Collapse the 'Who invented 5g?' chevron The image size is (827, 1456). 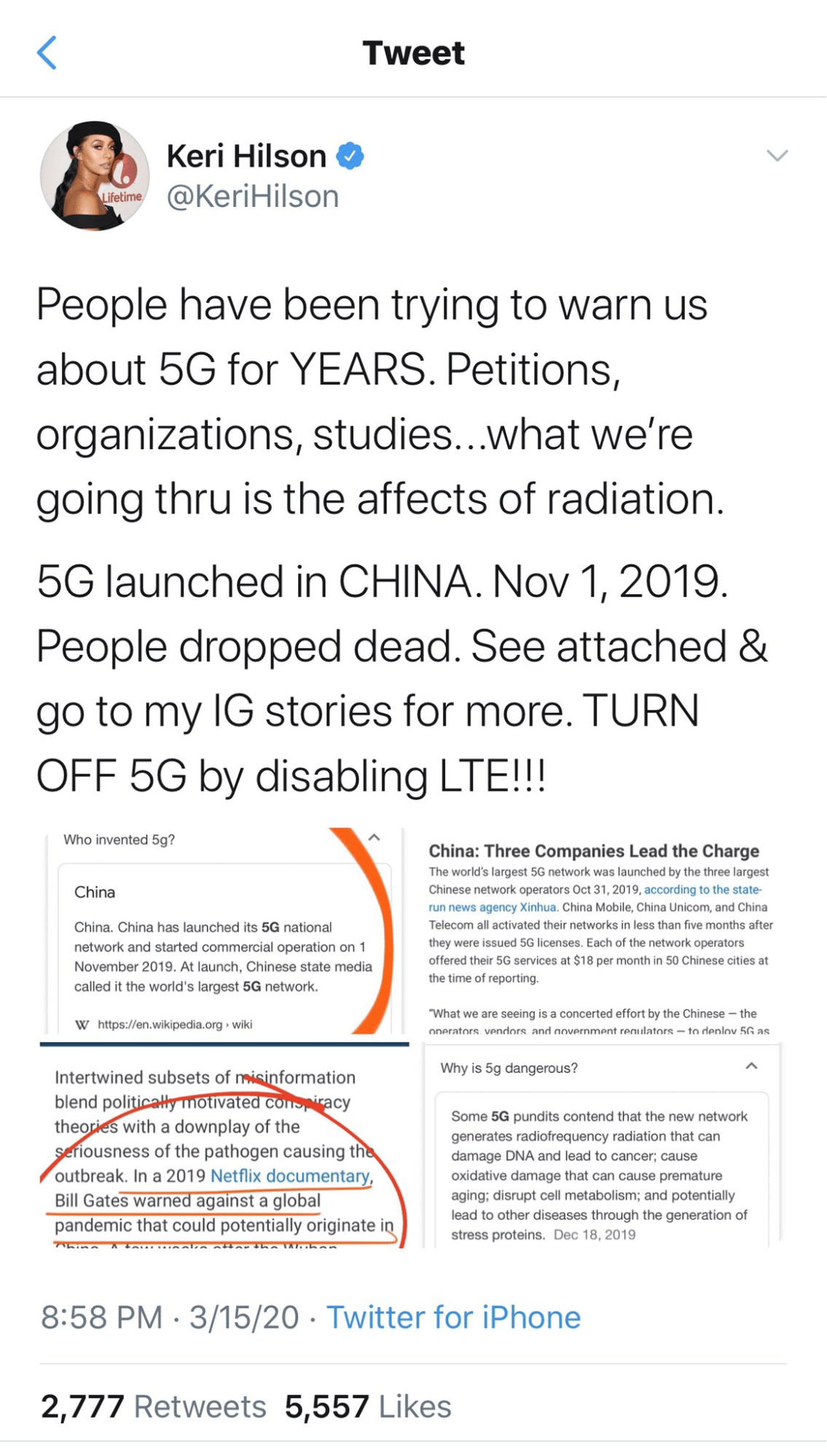click(x=374, y=838)
